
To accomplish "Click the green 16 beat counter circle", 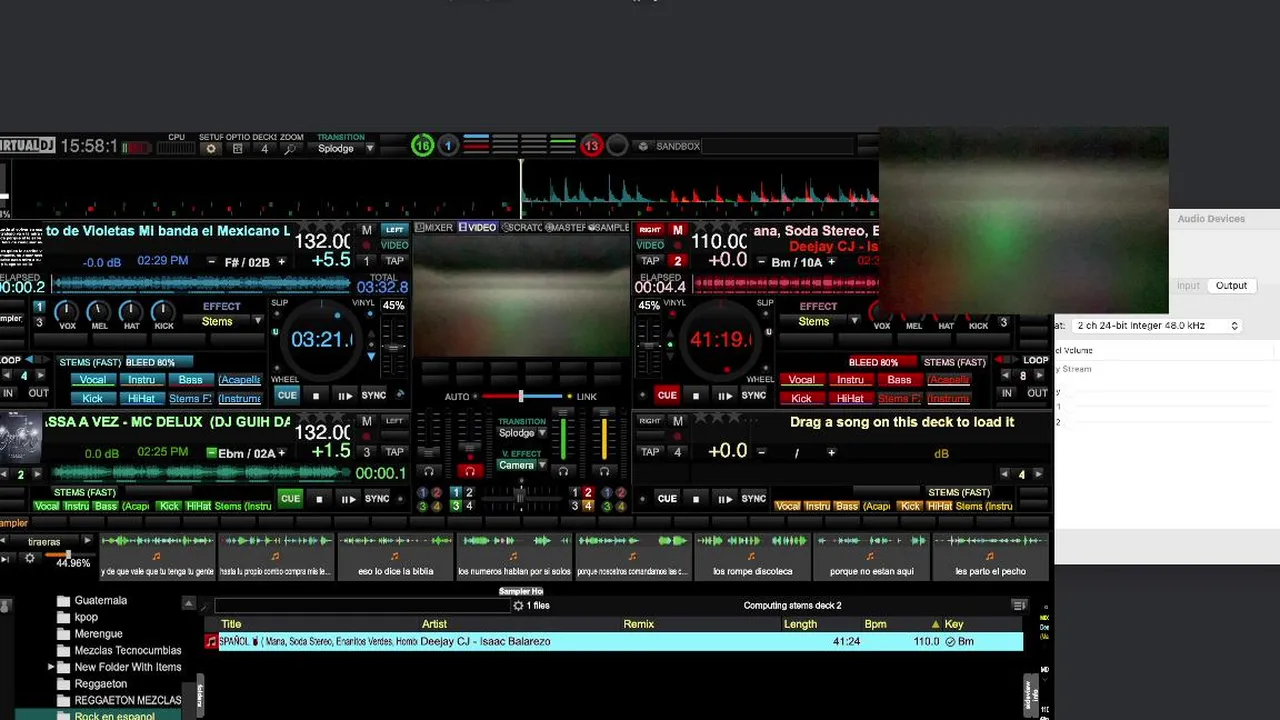I will coord(423,146).
